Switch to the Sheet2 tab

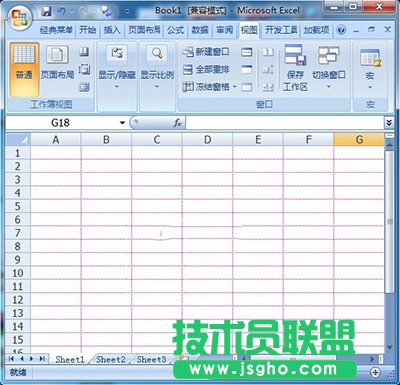pos(111,359)
